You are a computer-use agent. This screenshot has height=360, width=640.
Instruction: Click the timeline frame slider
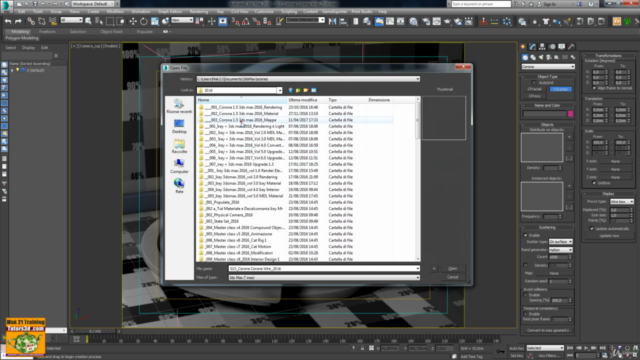95,331
